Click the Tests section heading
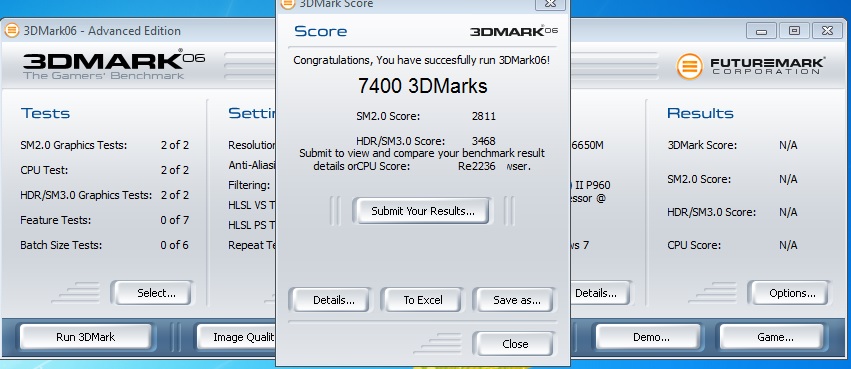851x369 pixels. 45,113
